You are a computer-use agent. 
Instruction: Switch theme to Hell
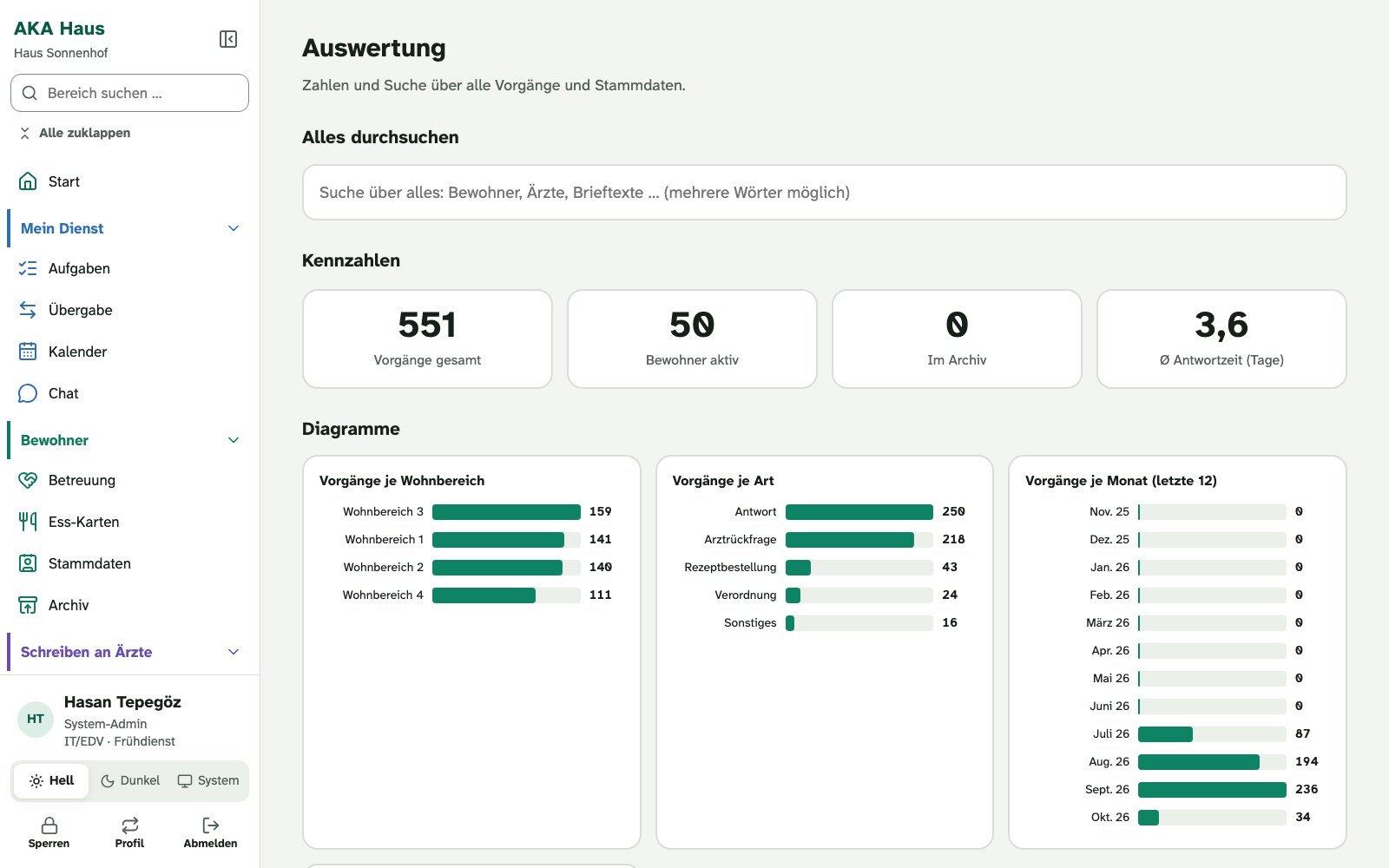tap(51, 780)
